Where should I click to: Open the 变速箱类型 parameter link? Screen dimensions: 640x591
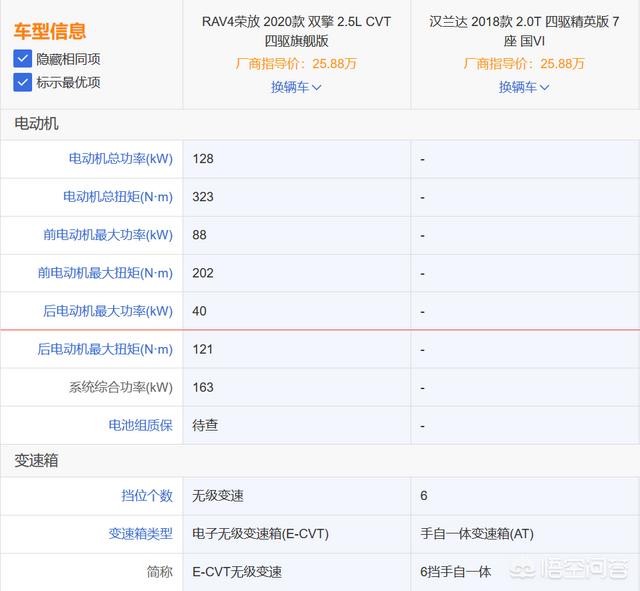(x=140, y=534)
